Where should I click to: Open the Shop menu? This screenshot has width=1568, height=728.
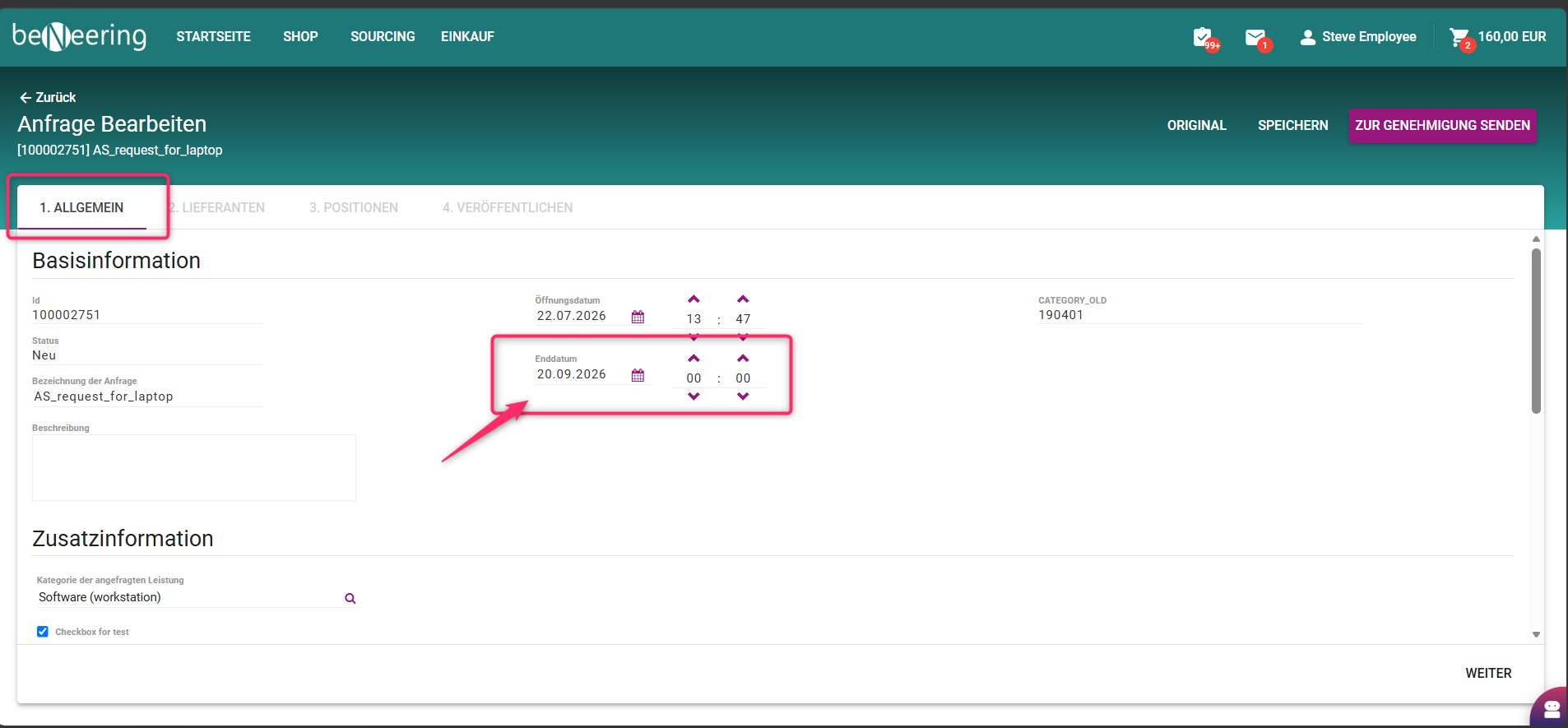(x=300, y=36)
